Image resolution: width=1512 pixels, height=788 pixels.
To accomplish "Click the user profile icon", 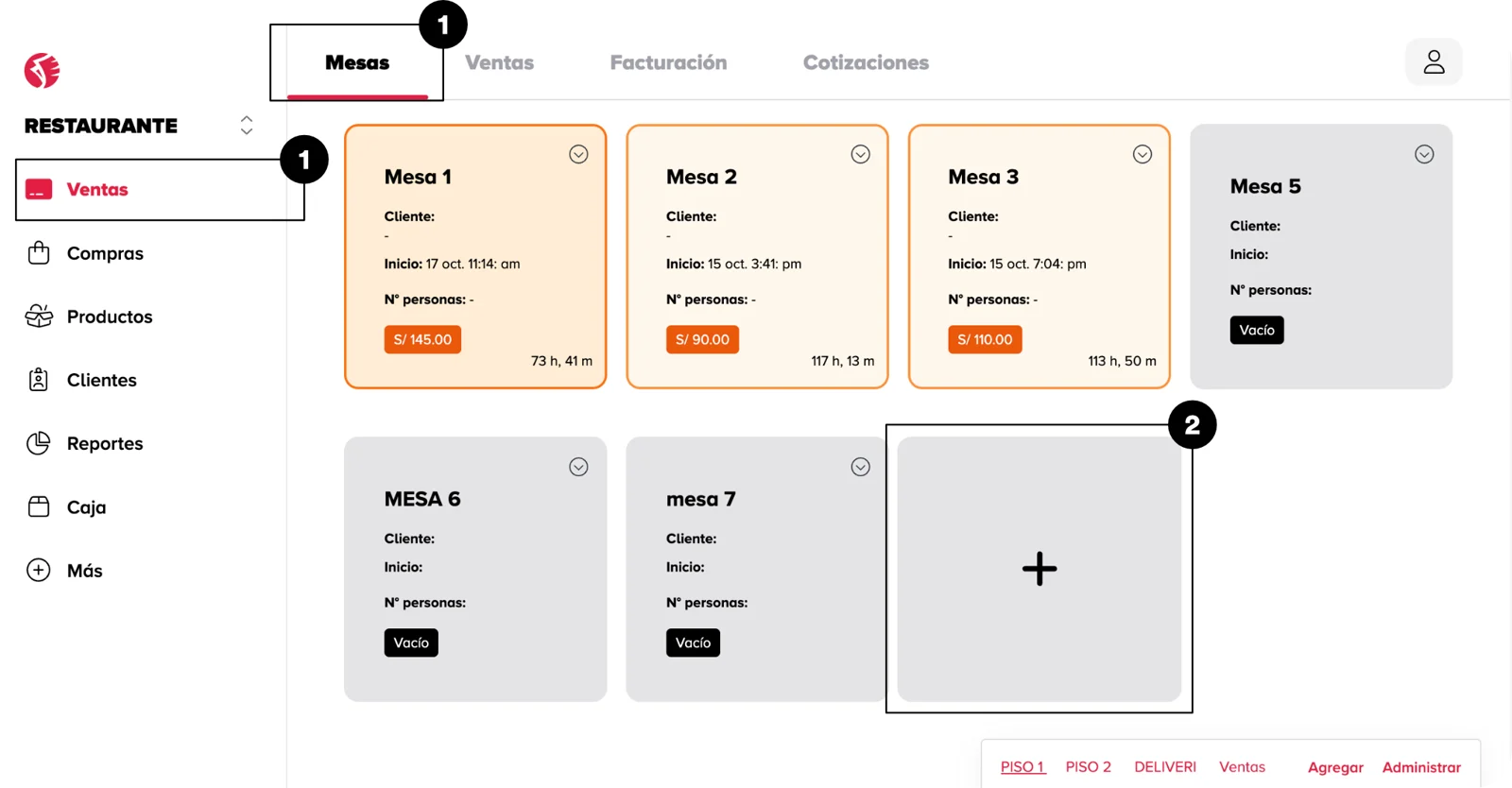I will pos(1434,62).
